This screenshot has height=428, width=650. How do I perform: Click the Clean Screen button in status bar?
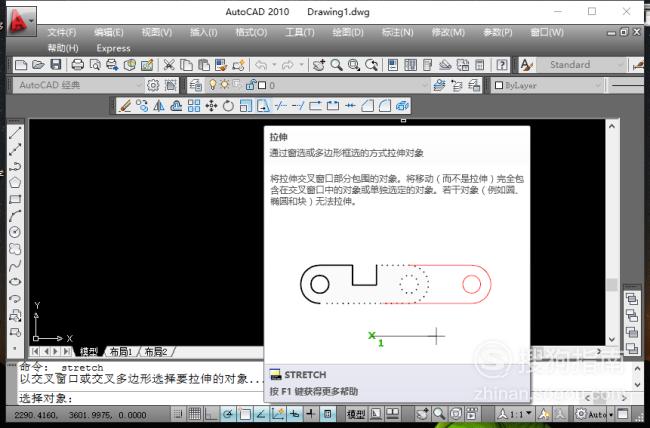click(623, 414)
